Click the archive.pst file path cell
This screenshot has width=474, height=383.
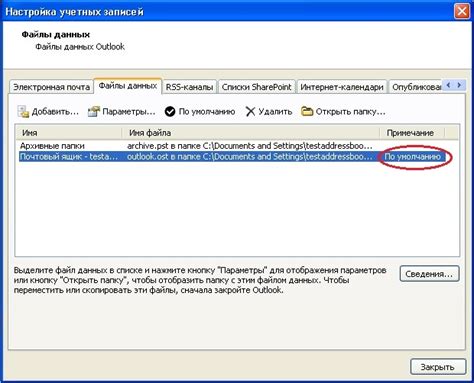pyautogui.click(x=249, y=146)
